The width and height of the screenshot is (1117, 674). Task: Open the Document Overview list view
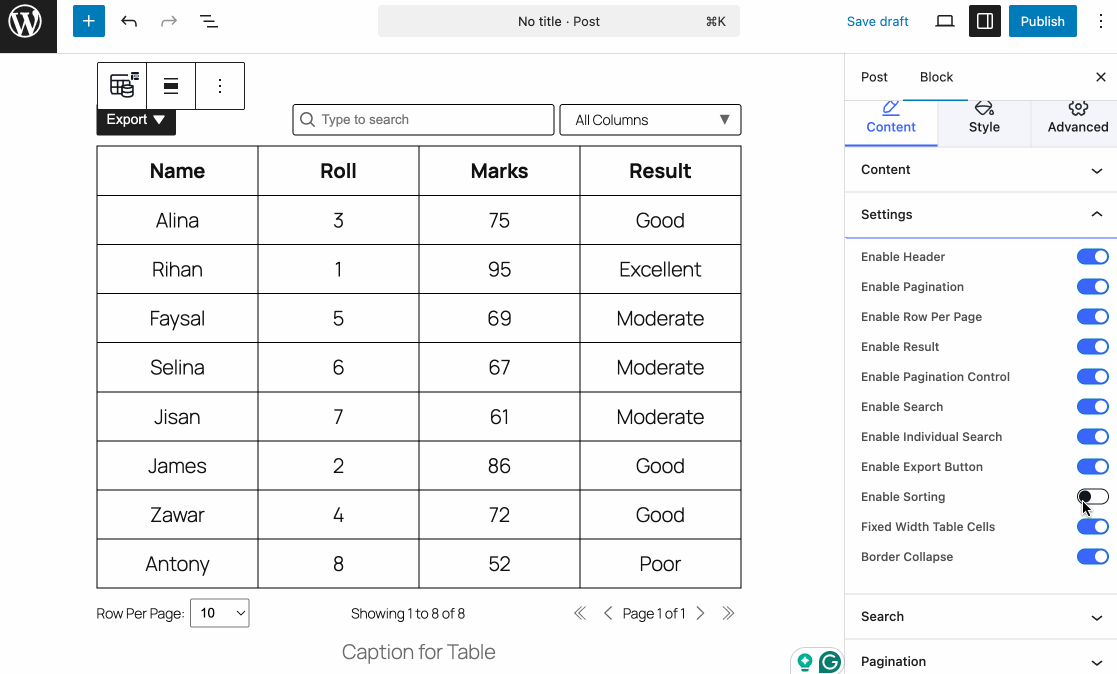point(208,20)
